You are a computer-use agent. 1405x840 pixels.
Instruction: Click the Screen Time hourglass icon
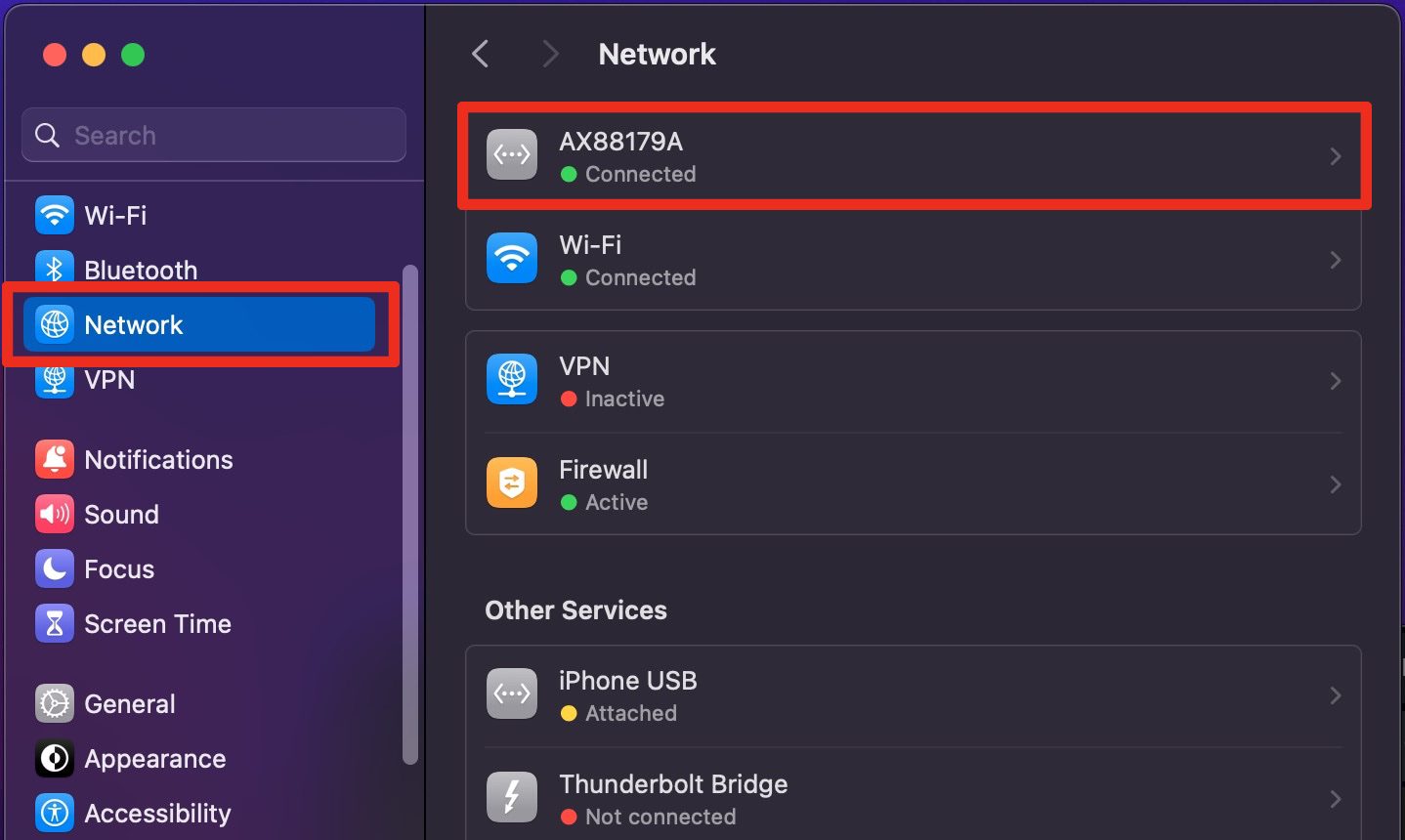(55, 623)
